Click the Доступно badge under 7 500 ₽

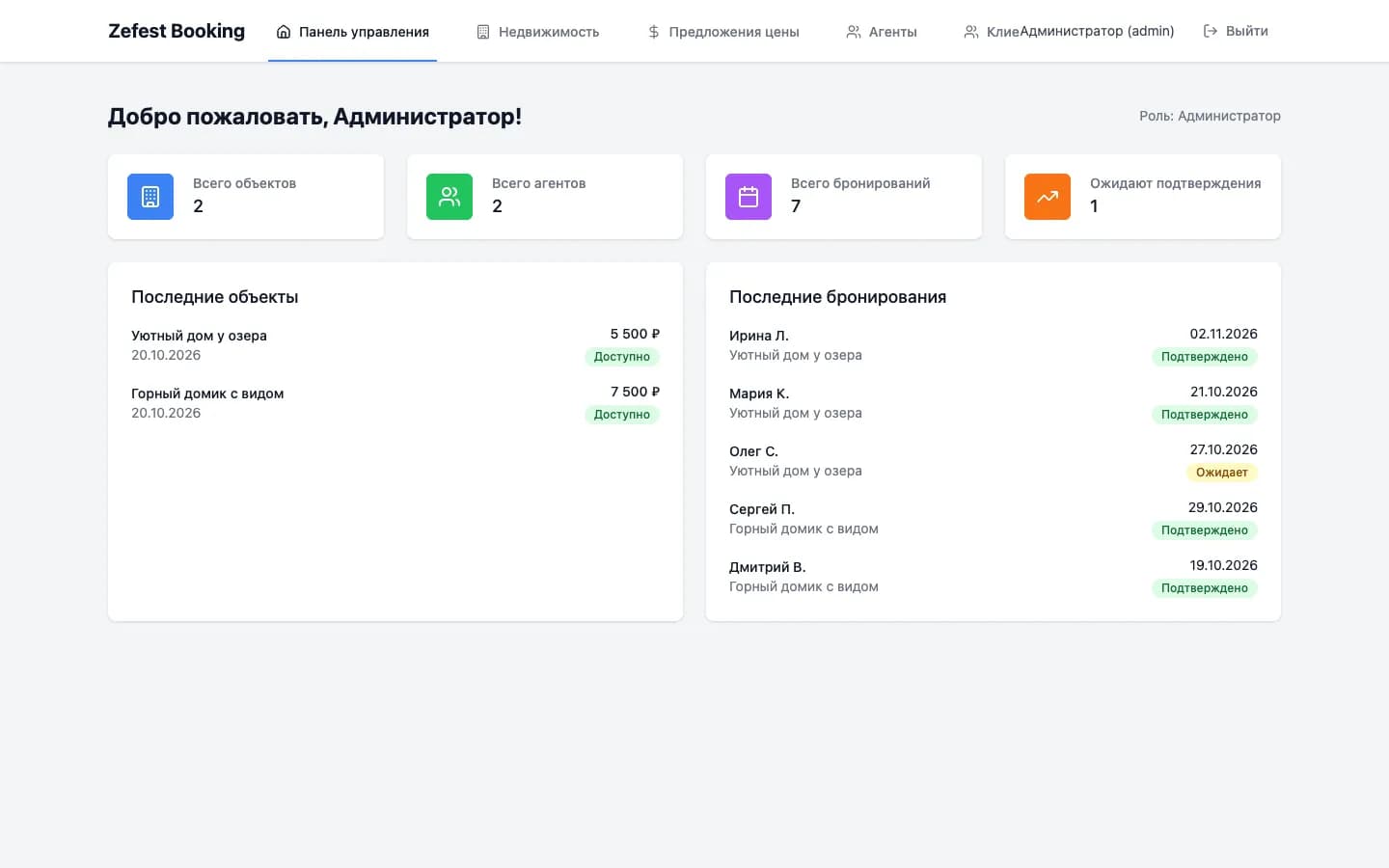pos(622,415)
